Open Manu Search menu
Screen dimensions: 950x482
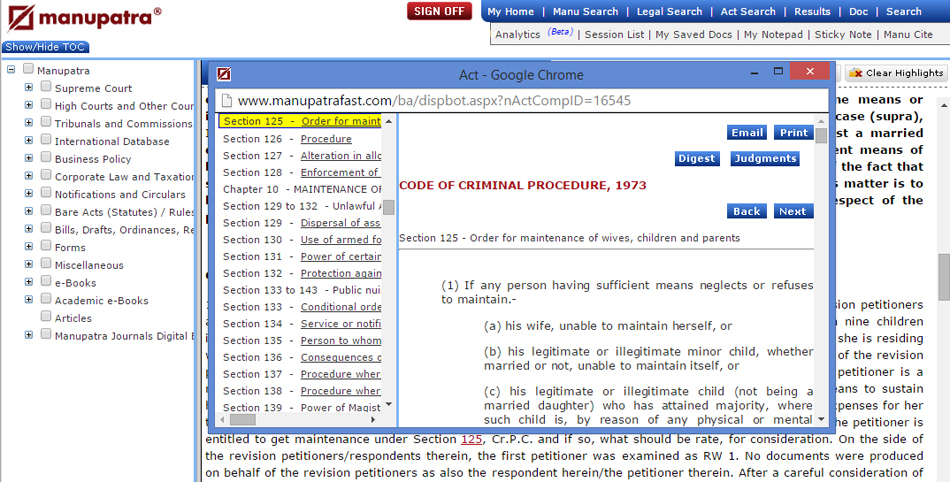585,12
